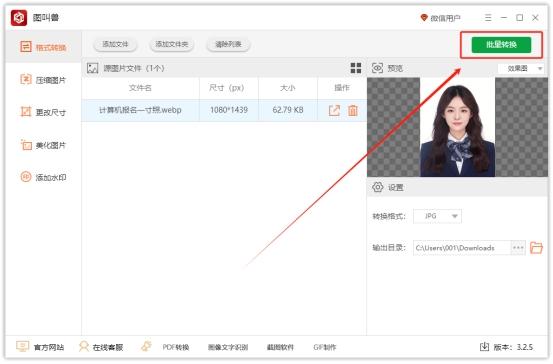Click the 添加文件夹 button
This screenshot has height=364, width=553.
pos(172,44)
